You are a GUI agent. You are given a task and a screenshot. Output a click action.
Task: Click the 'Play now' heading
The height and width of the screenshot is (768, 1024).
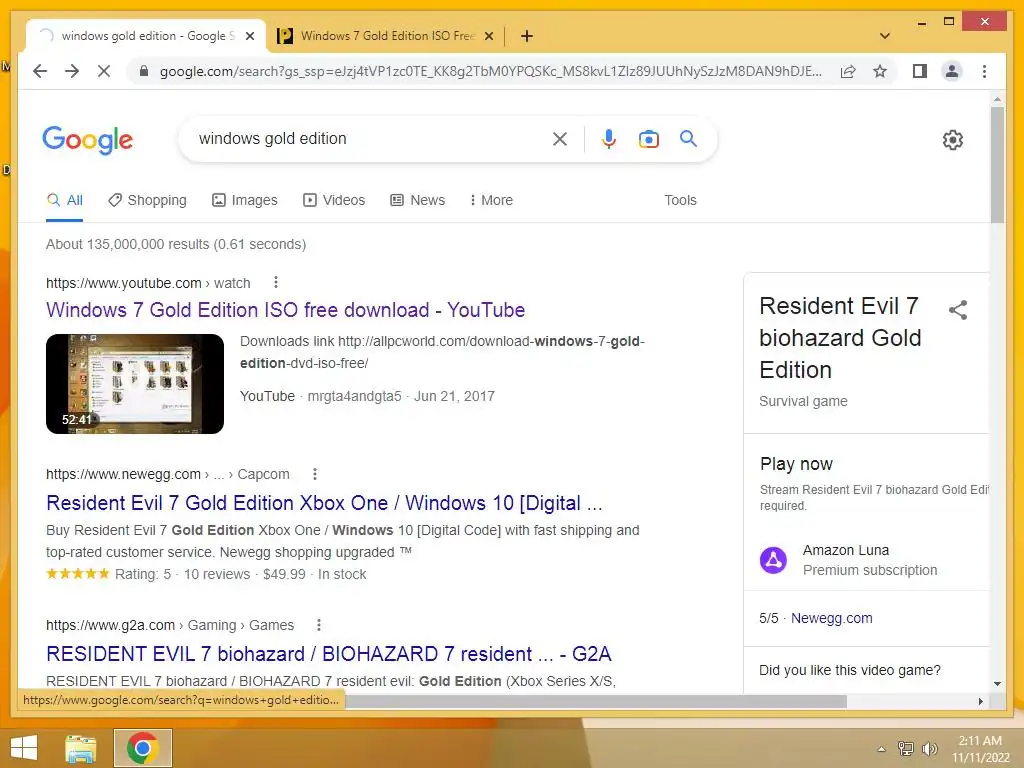796,464
